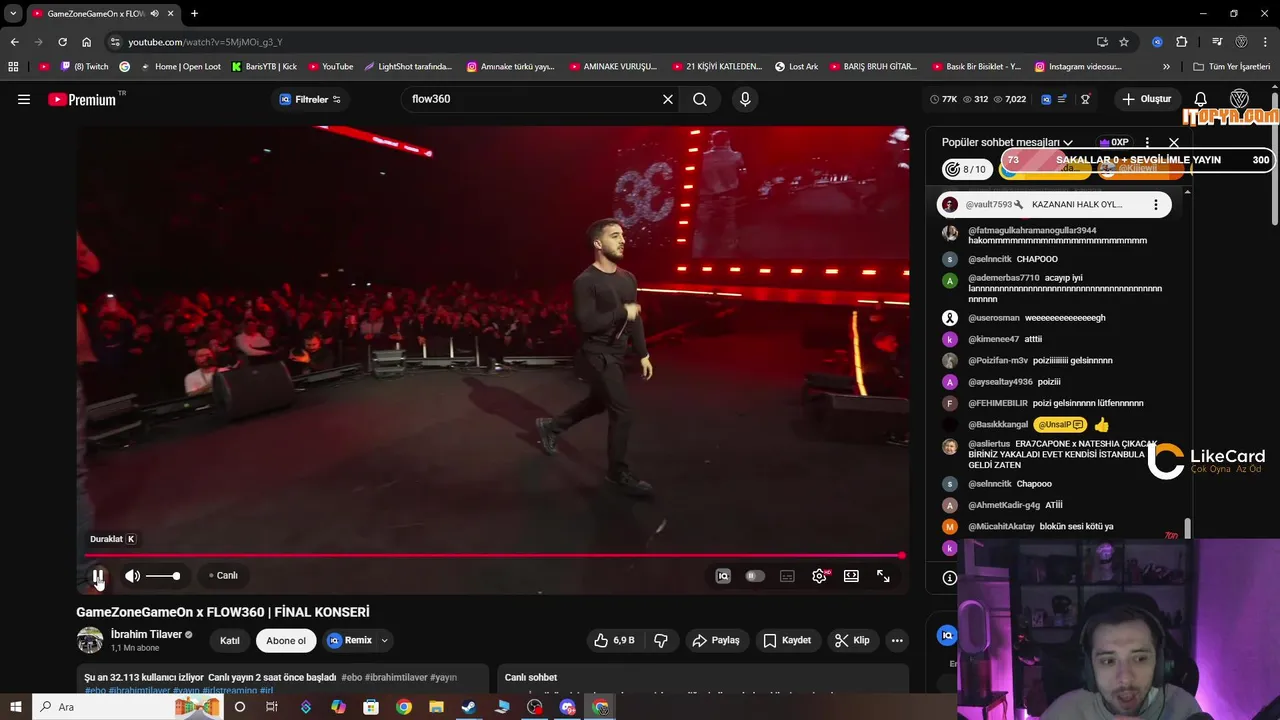1280x720 pixels.
Task: Click the #ebo hashtag in description
Action: 349,677
